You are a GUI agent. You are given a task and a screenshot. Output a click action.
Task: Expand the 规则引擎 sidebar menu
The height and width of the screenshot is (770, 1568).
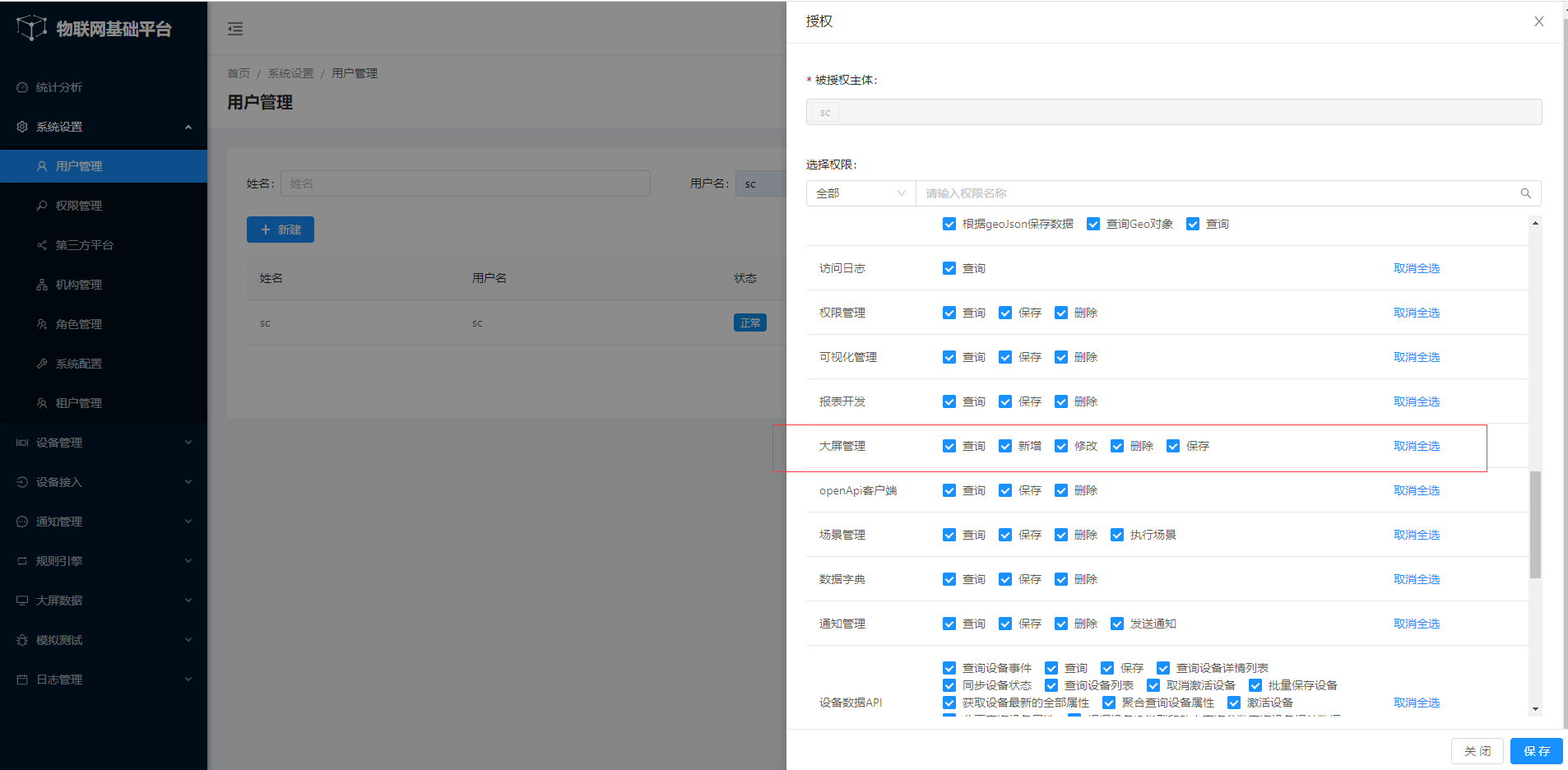[104, 561]
